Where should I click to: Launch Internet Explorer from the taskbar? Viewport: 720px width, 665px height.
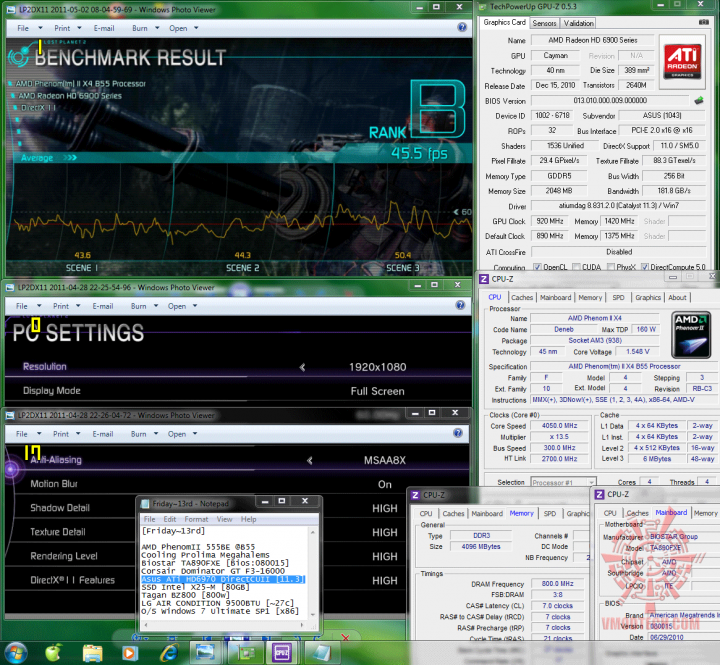click(x=169, y=653)
